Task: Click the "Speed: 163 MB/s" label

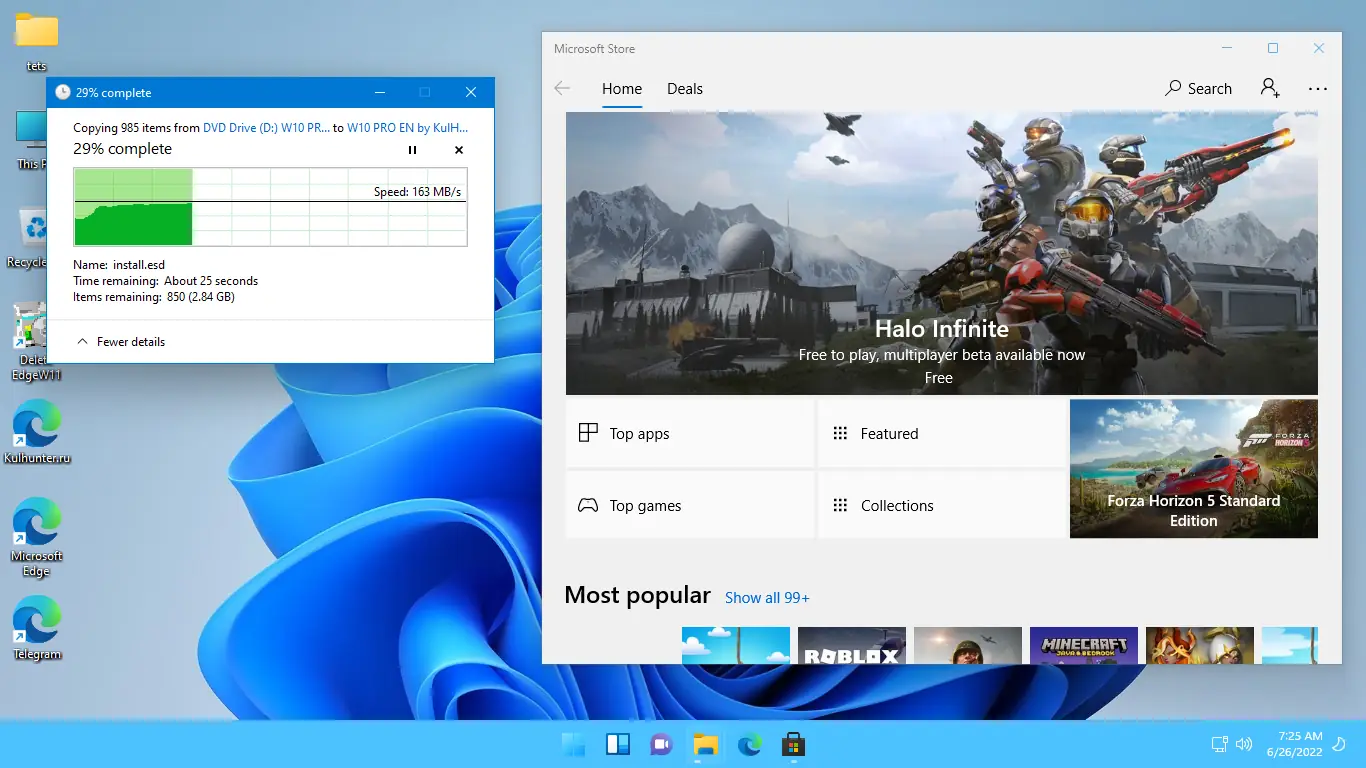Action: coord(417,192)
